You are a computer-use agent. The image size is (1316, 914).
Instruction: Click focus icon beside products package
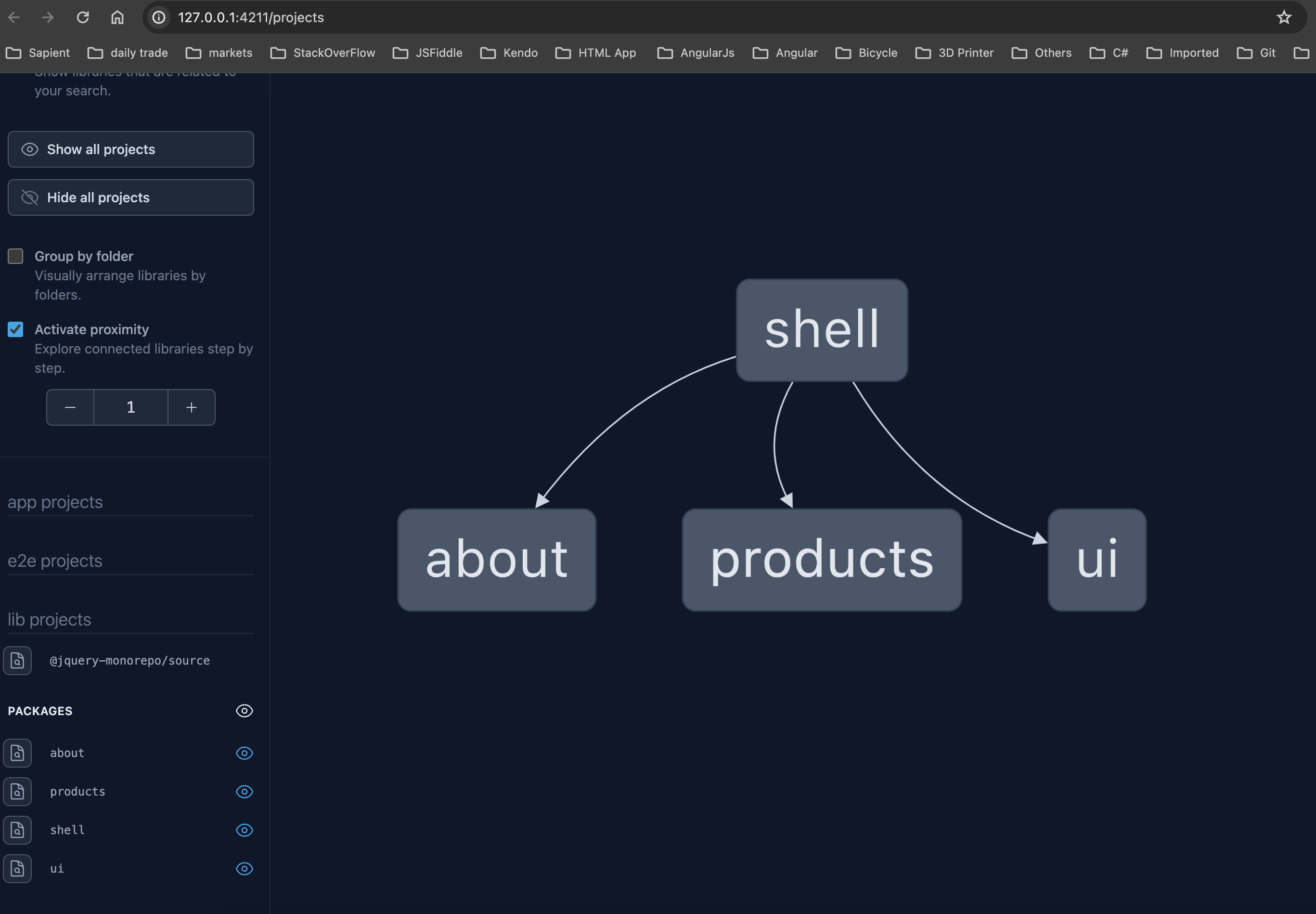(17, 792)
